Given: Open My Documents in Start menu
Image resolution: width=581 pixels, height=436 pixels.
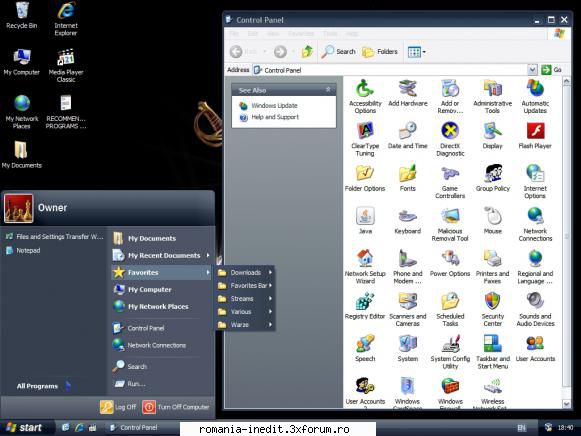Looking at the screenshot, I should point(161,239).
